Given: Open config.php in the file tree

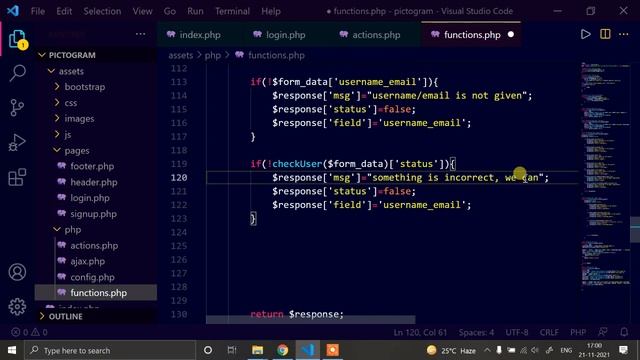Looking at the screenshot, I should tap(92, 277).
